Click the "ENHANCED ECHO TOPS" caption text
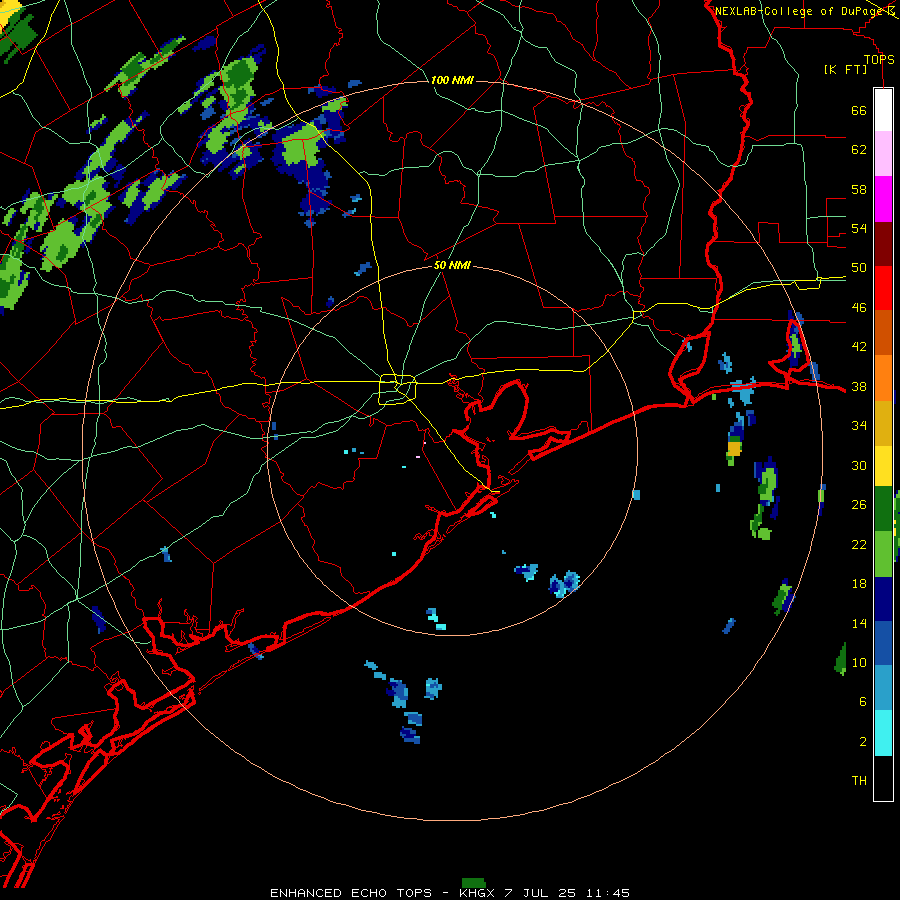 (351, 893)
